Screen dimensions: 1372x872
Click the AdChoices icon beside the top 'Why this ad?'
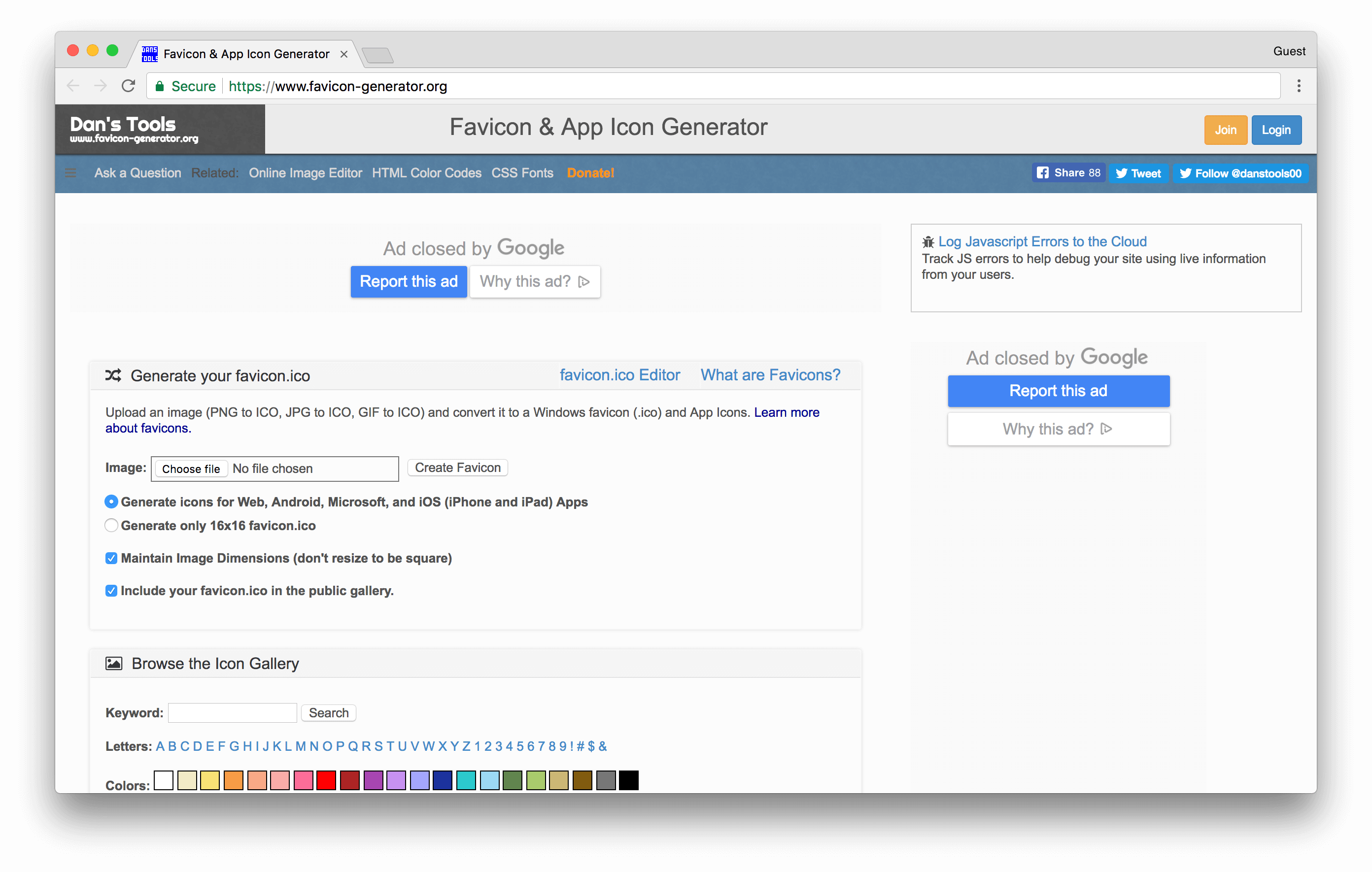pos(583,281)
